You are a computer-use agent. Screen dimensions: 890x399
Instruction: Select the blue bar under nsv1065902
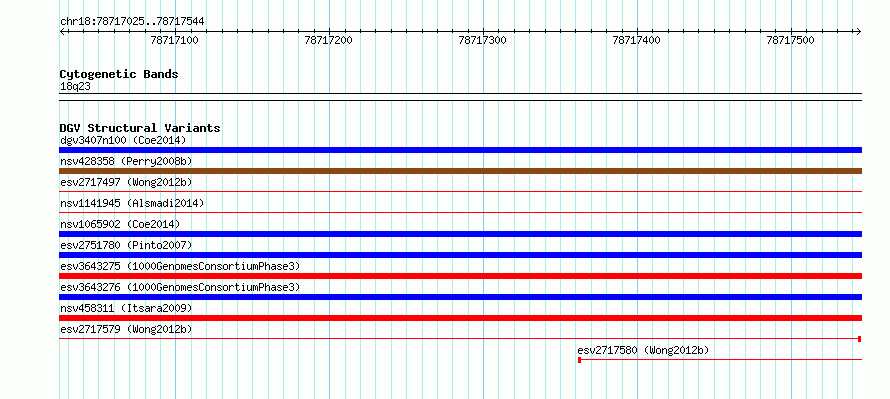tap(460, 234)
